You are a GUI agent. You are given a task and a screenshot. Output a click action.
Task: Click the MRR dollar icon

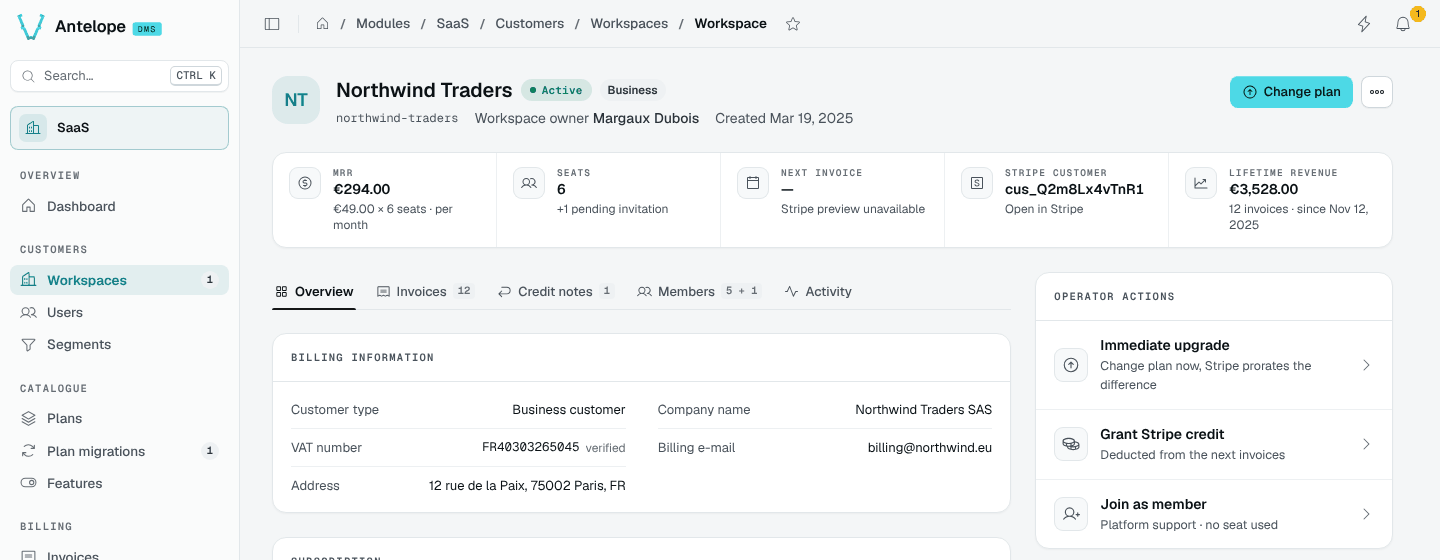(x=305, y=183)
